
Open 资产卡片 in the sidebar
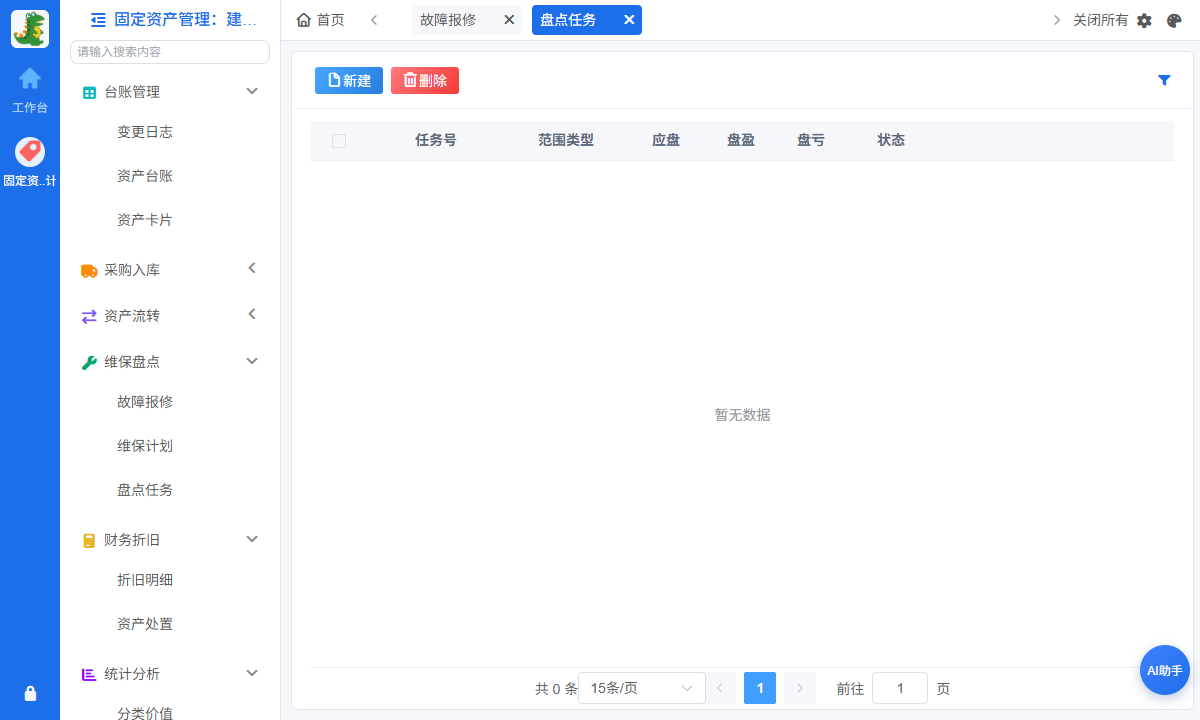tap(145, 220)
